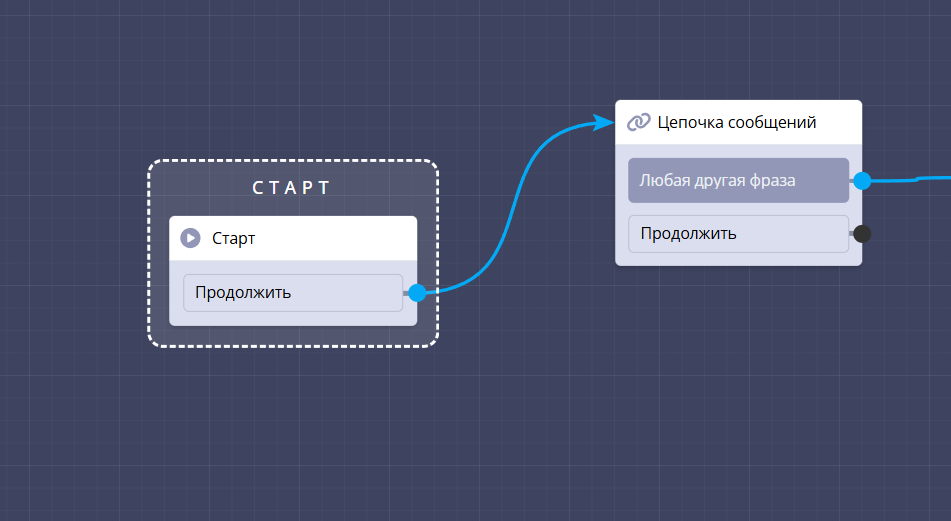Click the blue line leaving Любая другая фраза rightward
951x521 pixels.
[x=910, y=180]
